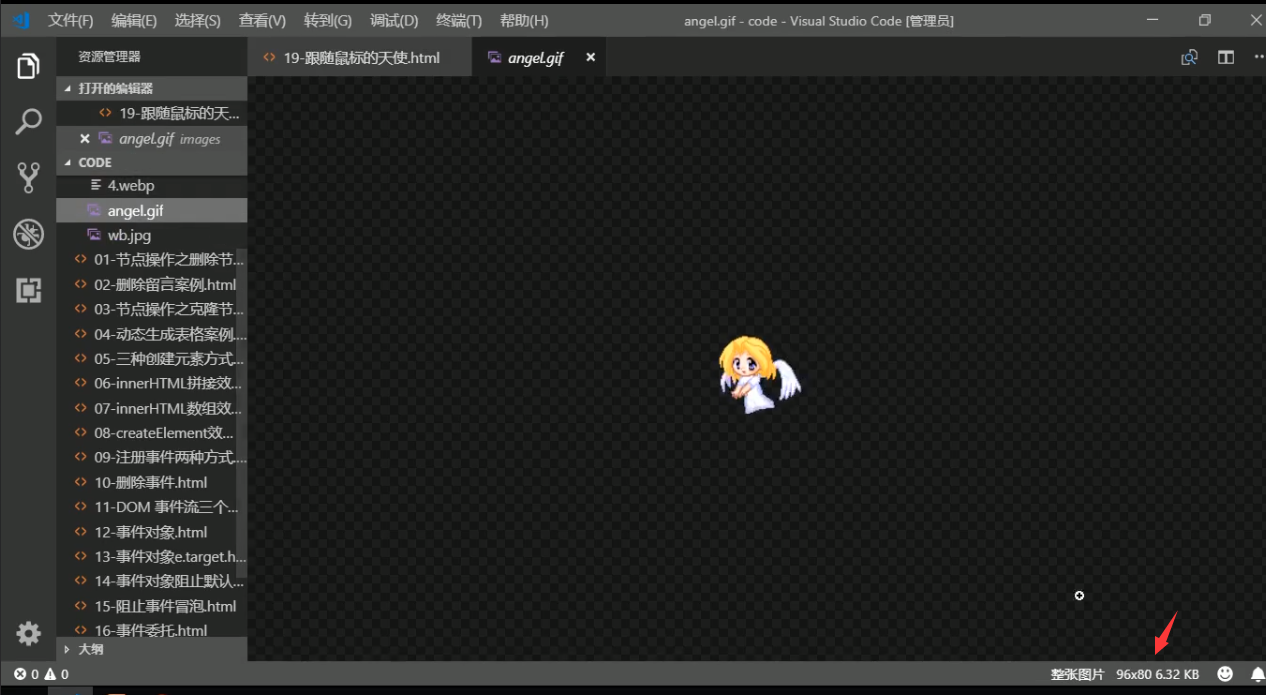The image size is (1266, 695).
Task: Click the 6.32 KB file size status
Action: (x=1178, y=674)
